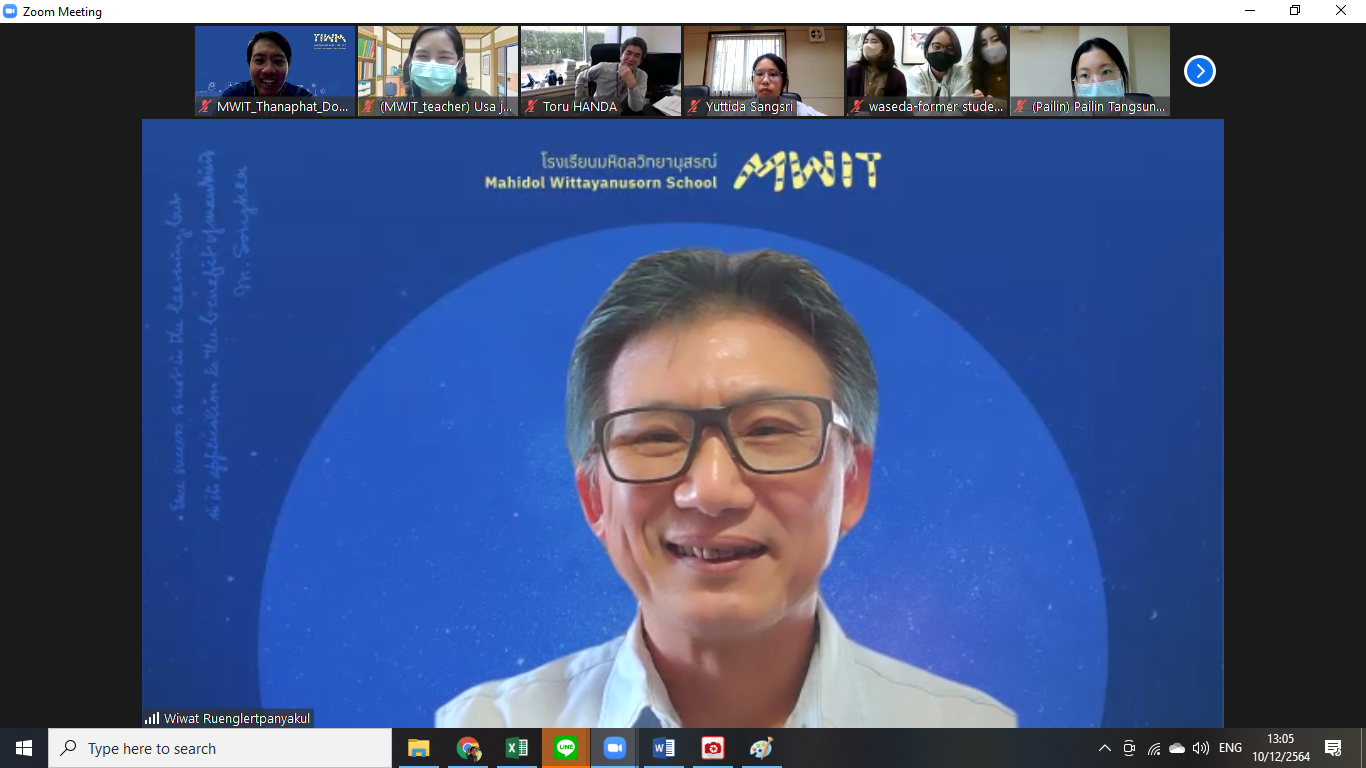Screen dimensions: 1366x768
Task: Open the red camera app in taskbar
Action: (712, 748)
